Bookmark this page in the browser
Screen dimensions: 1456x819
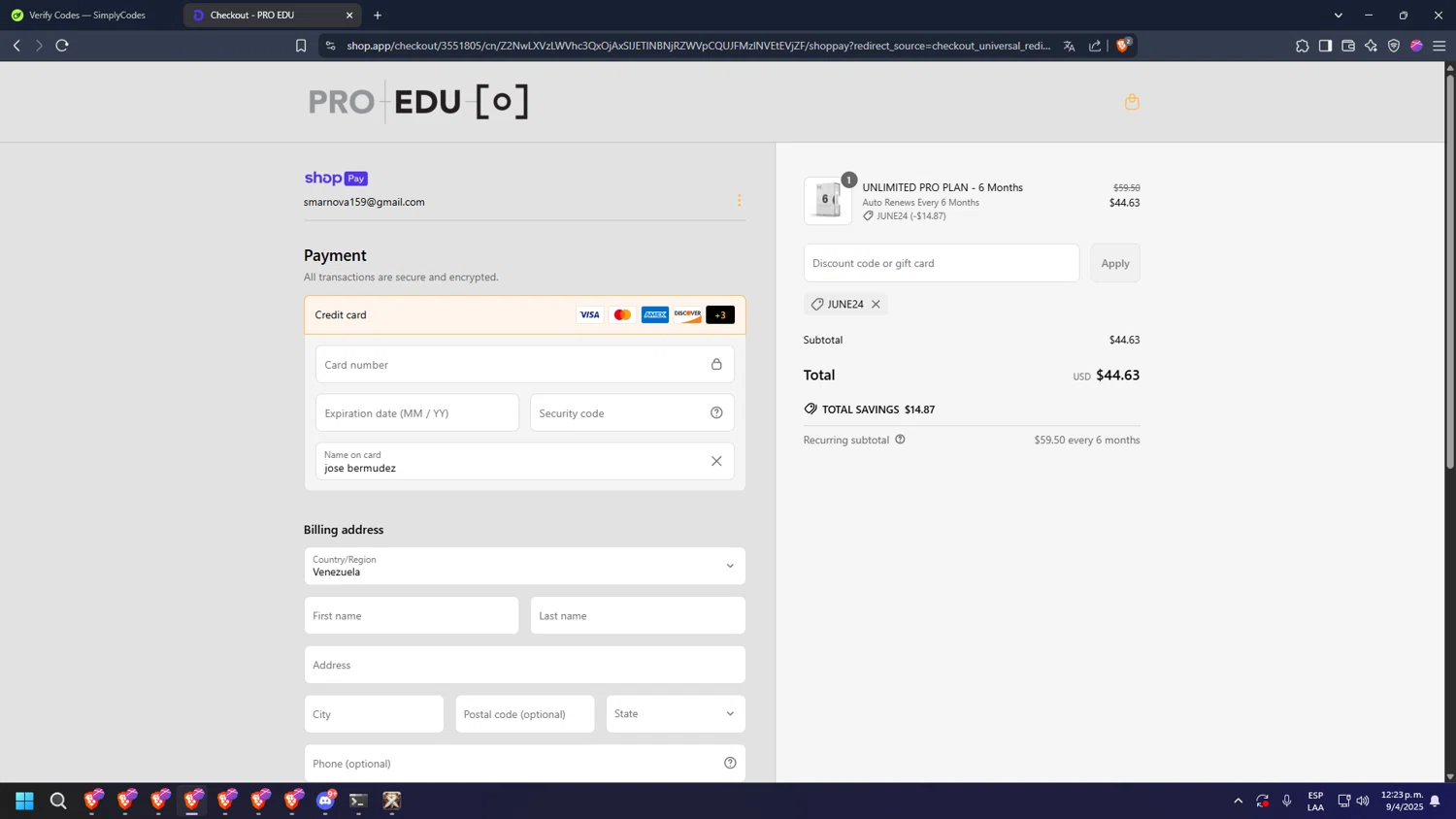(x=301, y=46)
